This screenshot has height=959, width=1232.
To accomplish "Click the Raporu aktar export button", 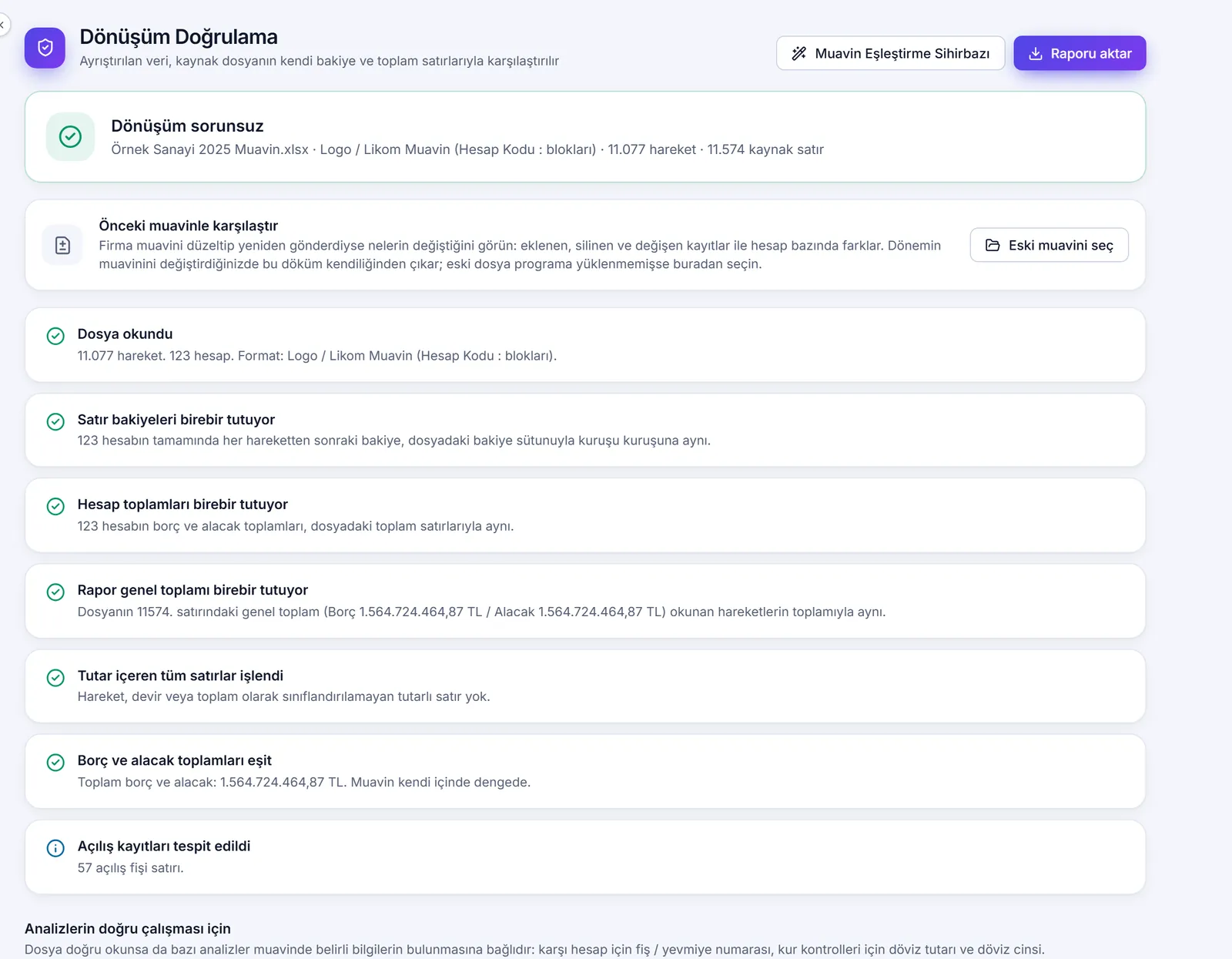I will 1080,53.
